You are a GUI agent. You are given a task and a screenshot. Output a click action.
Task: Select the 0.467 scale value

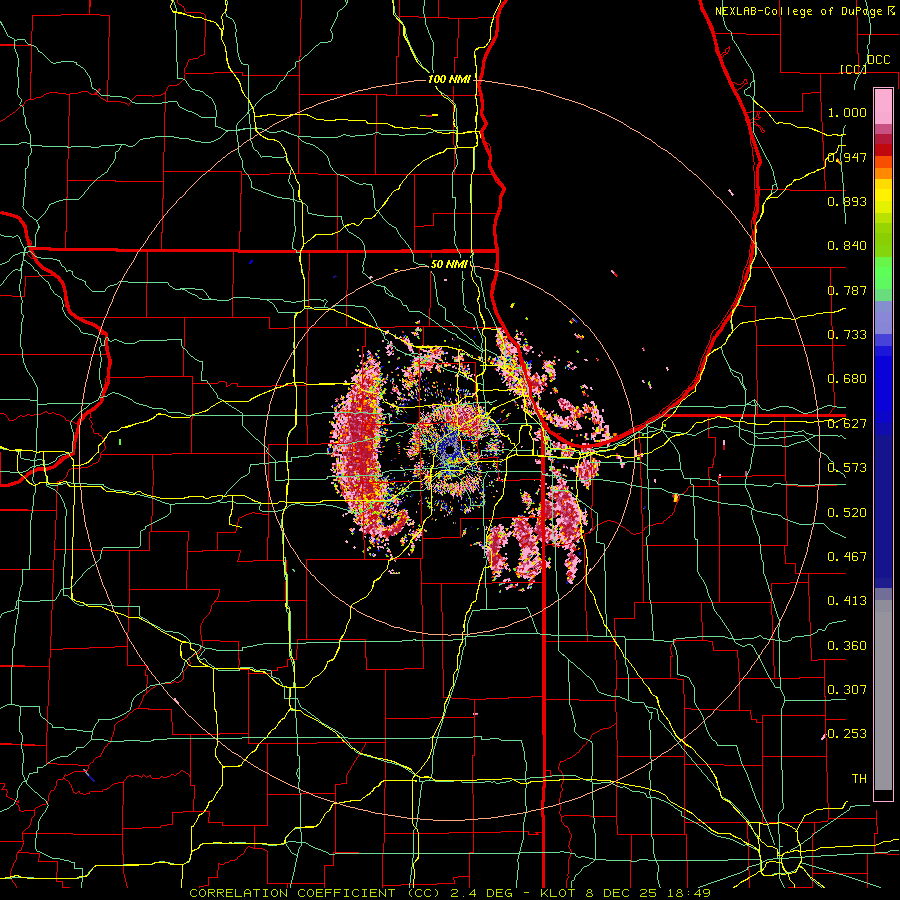coord(847,557)
